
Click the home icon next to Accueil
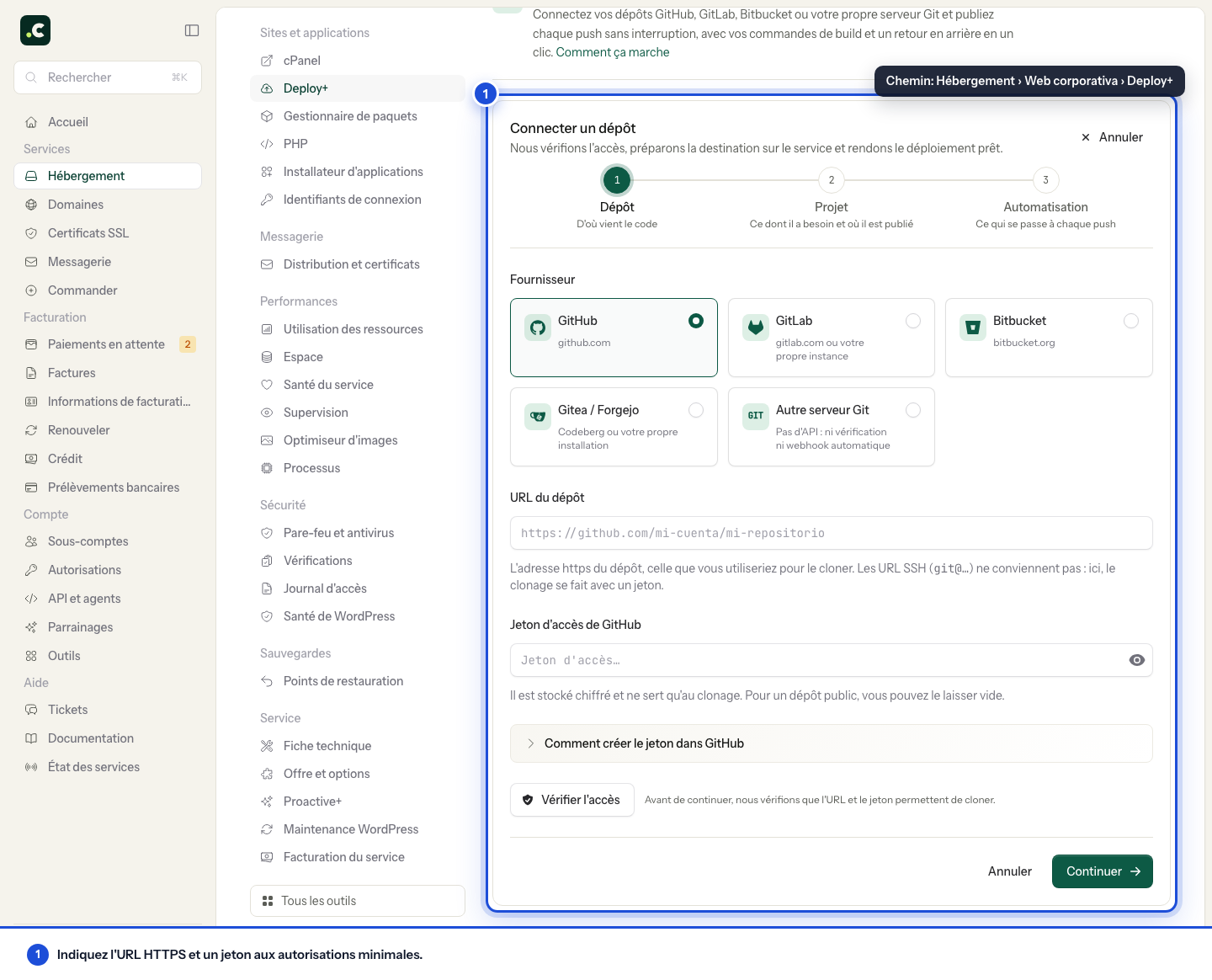point(31,122)
